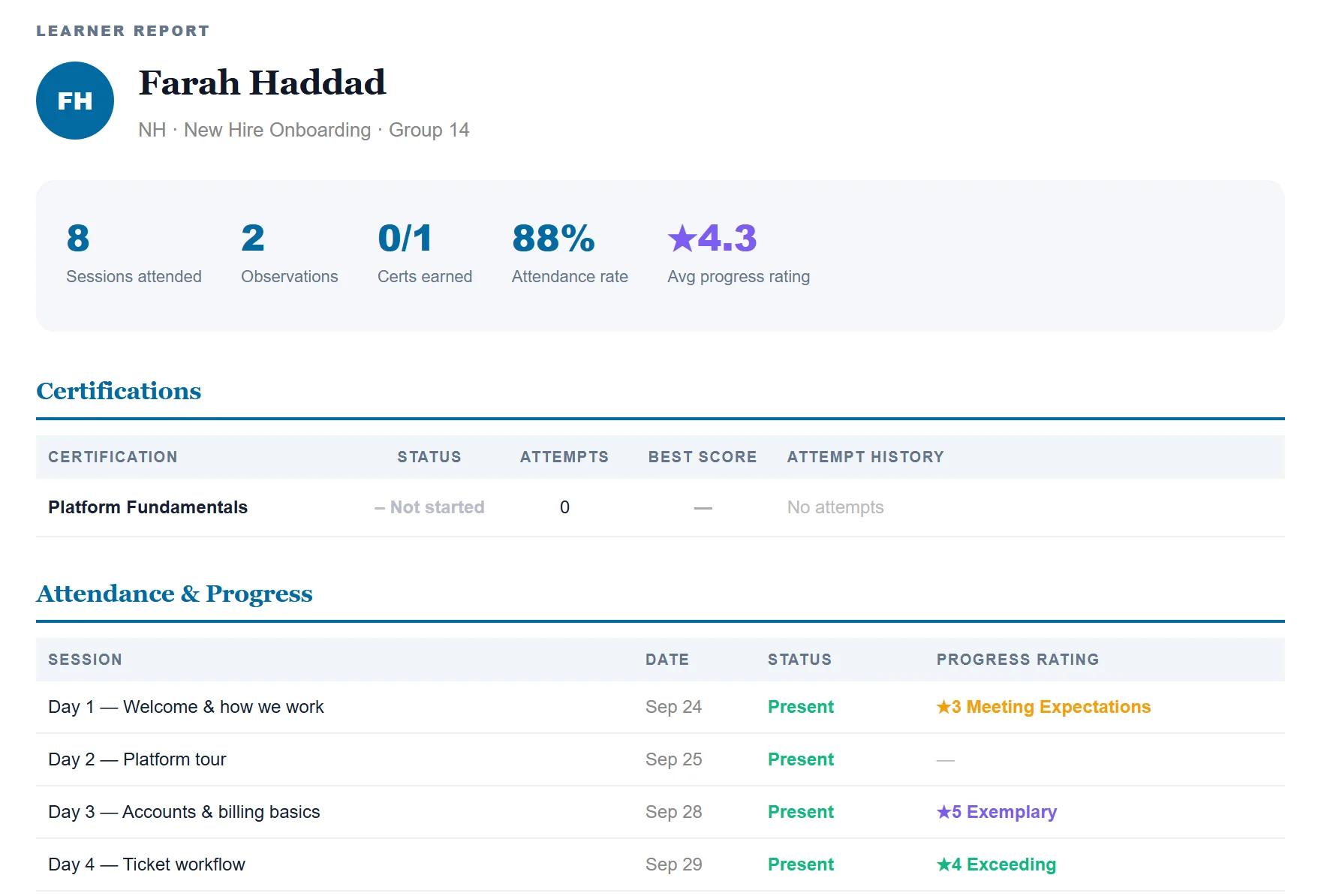
Task: Select 'Day 3 — Accounts & billing basics' session
Action: [184, 812]
